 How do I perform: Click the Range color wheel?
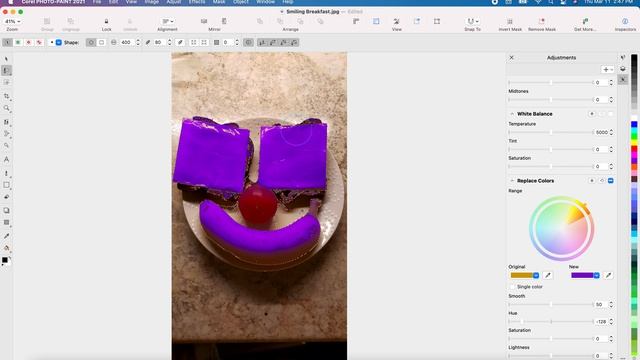[x=562, y=229]
